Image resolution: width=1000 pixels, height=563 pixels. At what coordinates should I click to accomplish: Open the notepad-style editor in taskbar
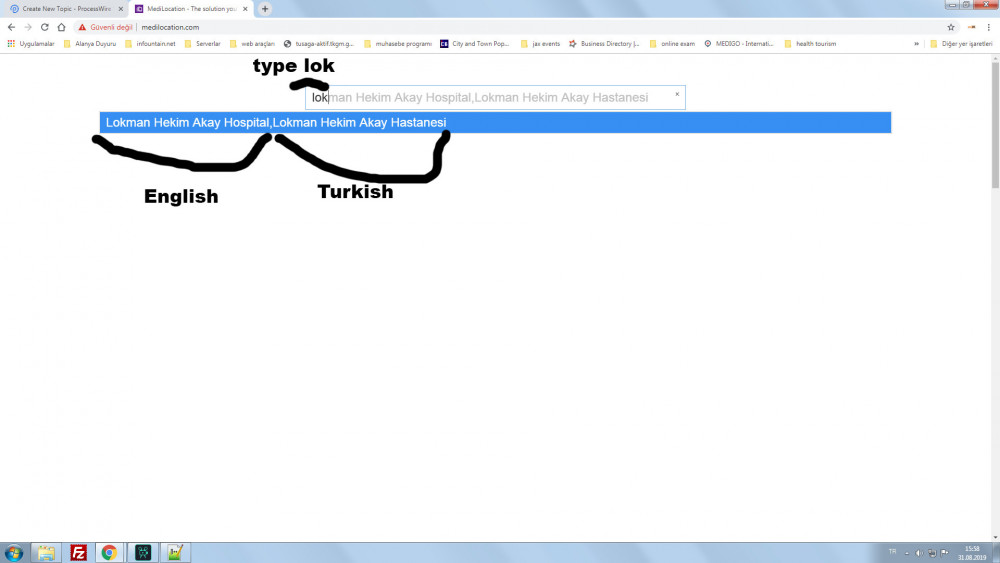(175, 553)
